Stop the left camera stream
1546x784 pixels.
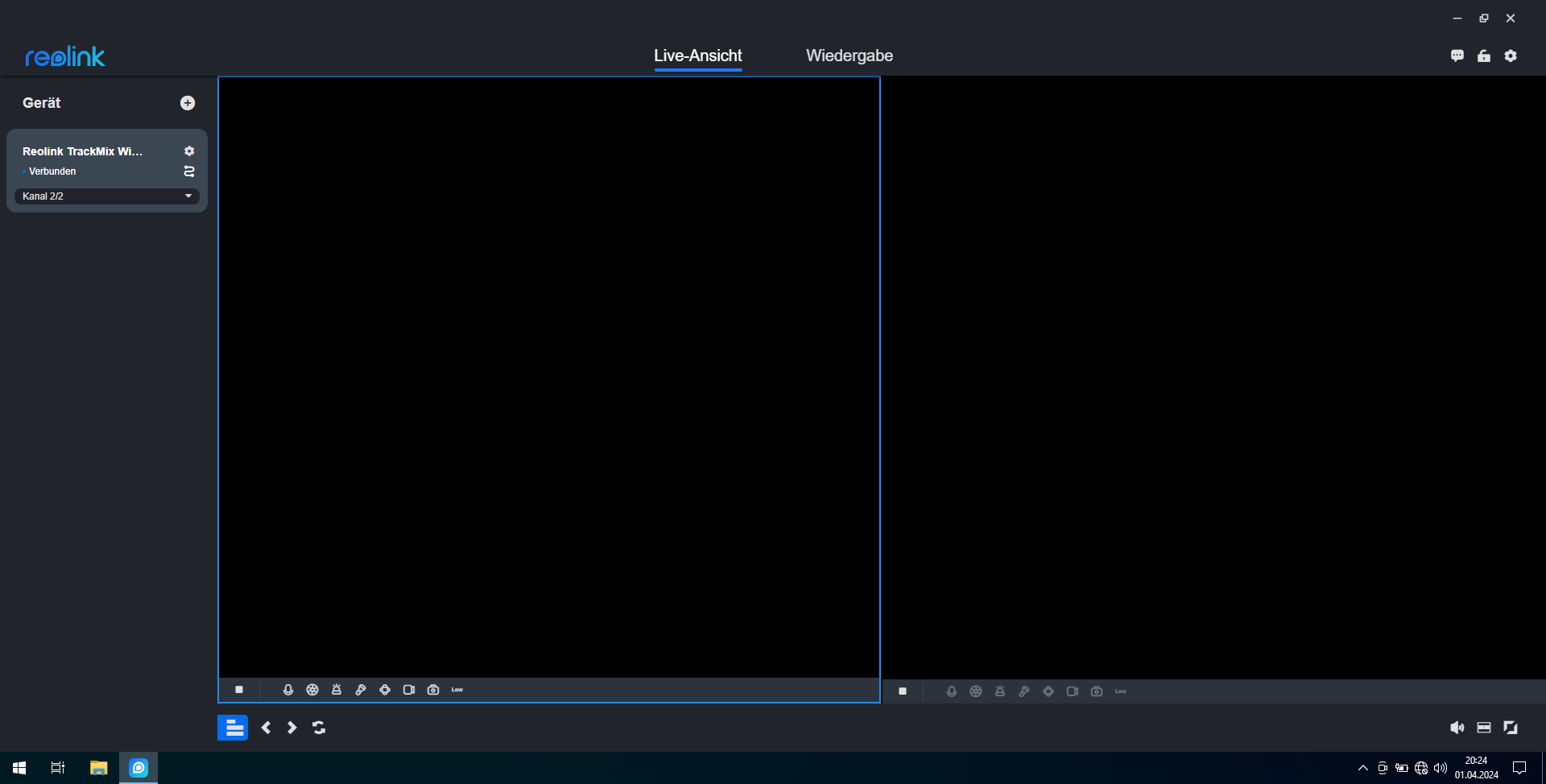239,690
